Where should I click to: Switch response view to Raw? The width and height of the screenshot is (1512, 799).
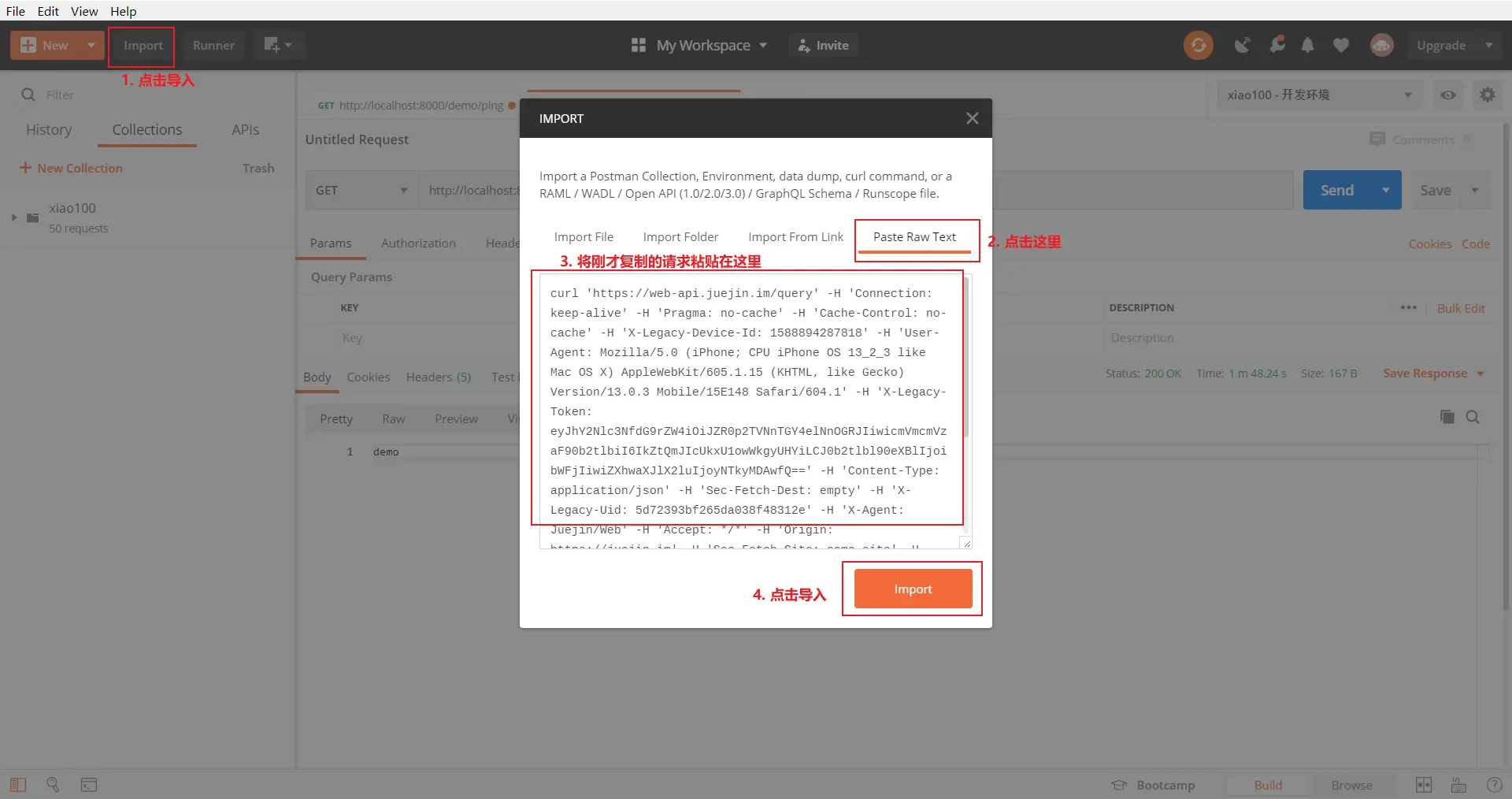(x=394, y=419)
